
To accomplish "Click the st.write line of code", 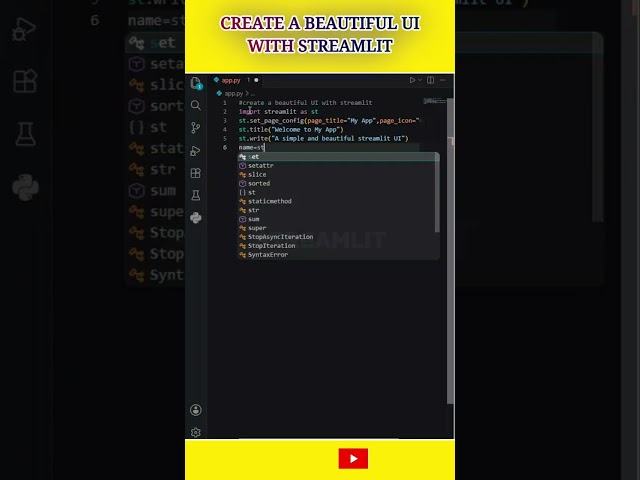I will [323, 138].
